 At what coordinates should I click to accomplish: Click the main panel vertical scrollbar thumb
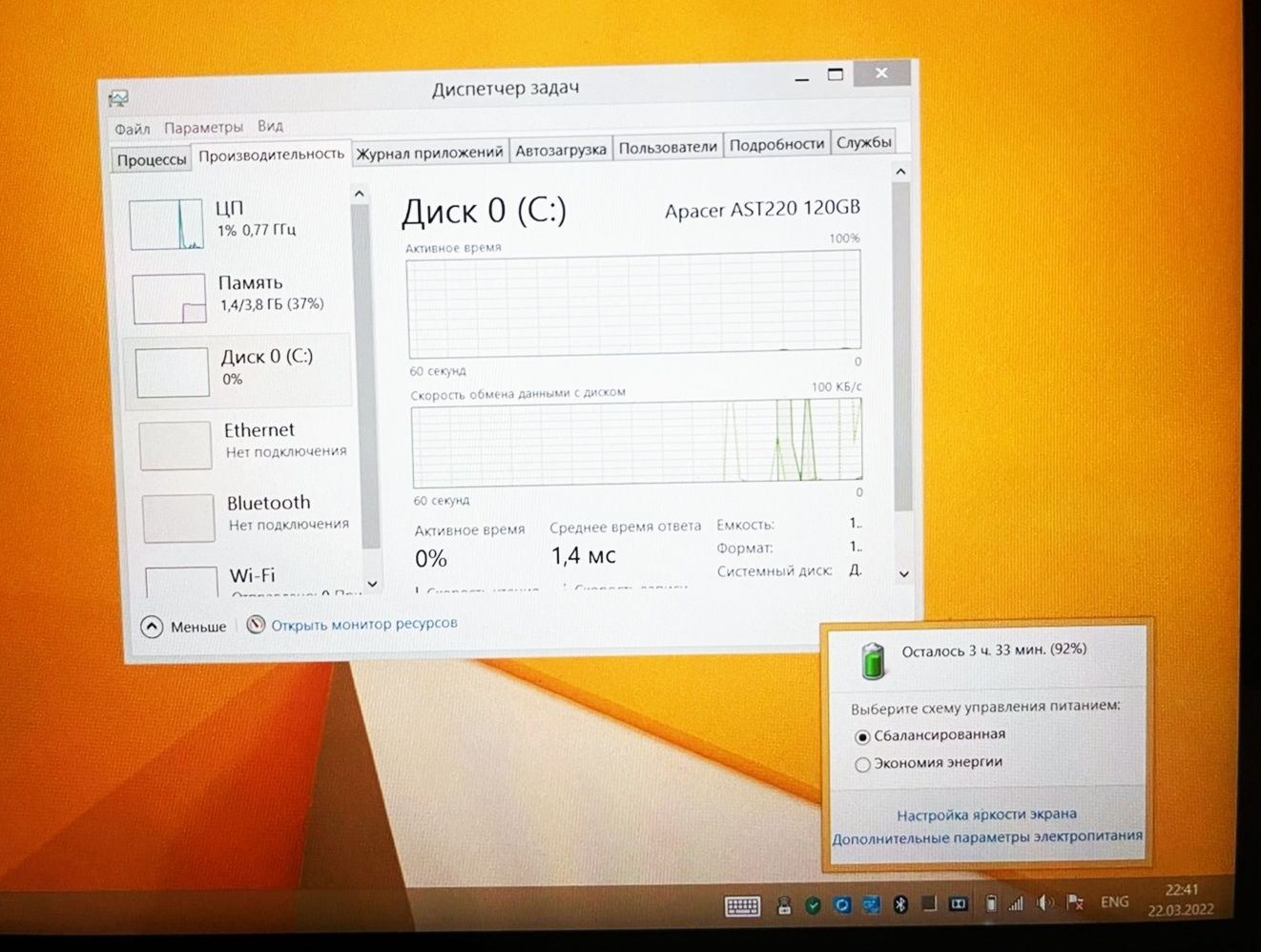901,345
